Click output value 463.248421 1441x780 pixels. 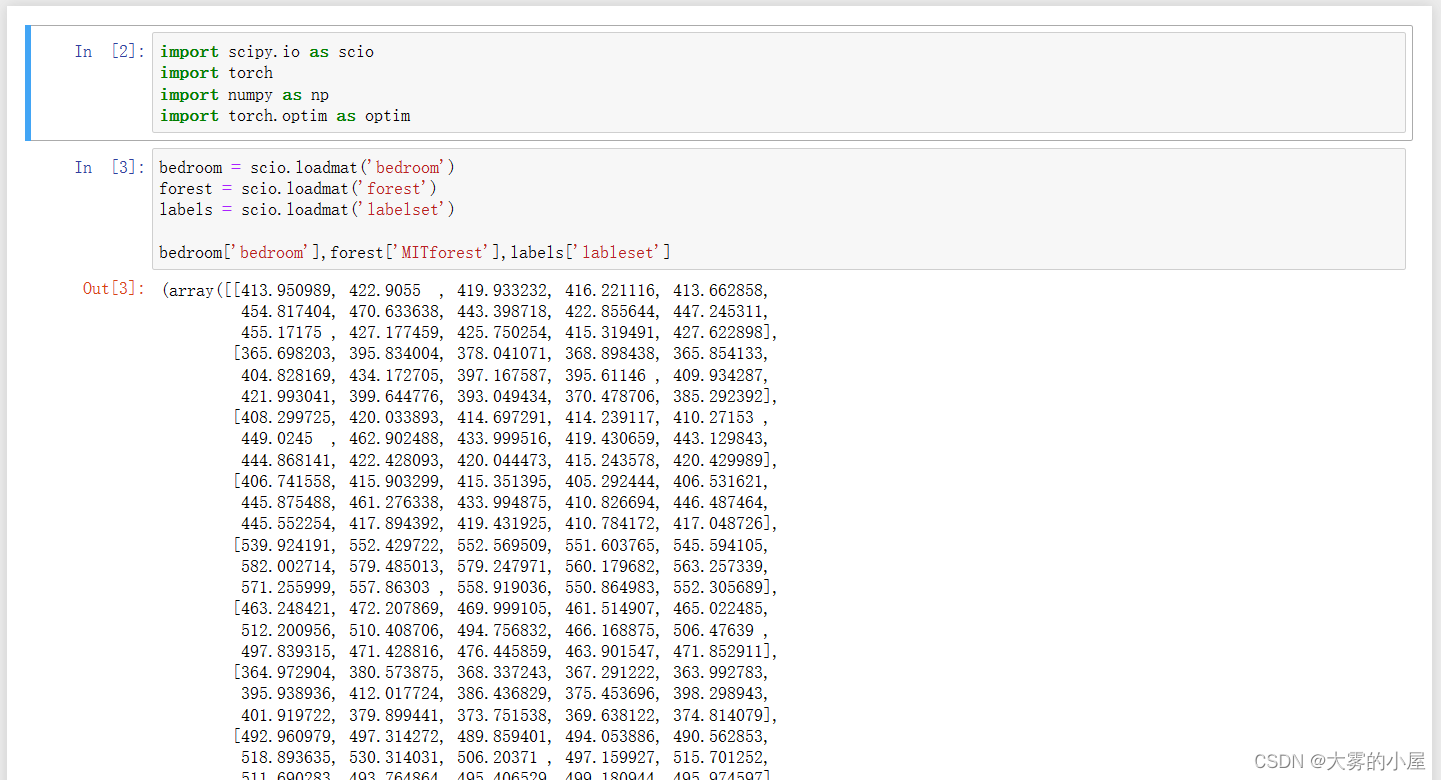[285, 609]
